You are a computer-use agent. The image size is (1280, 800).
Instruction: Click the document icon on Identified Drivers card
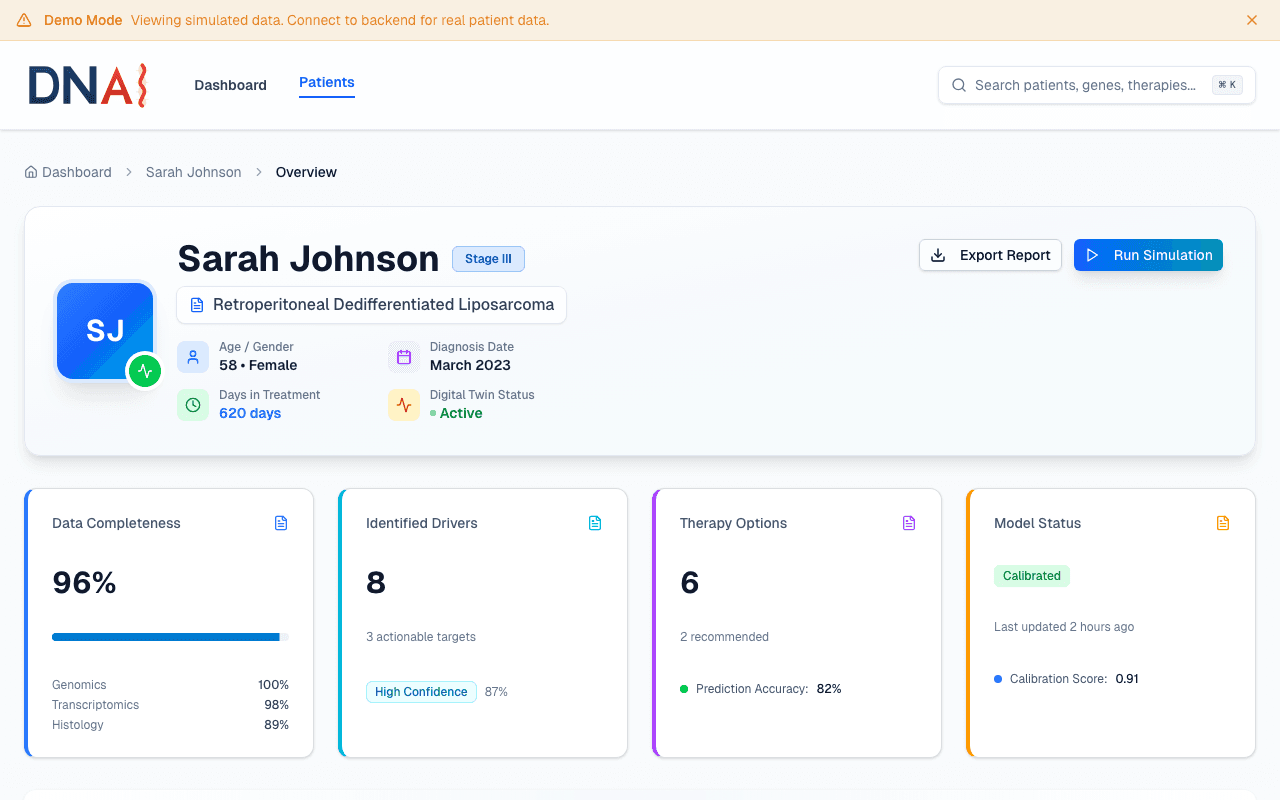pyautogui.click(x=595, y=522)
